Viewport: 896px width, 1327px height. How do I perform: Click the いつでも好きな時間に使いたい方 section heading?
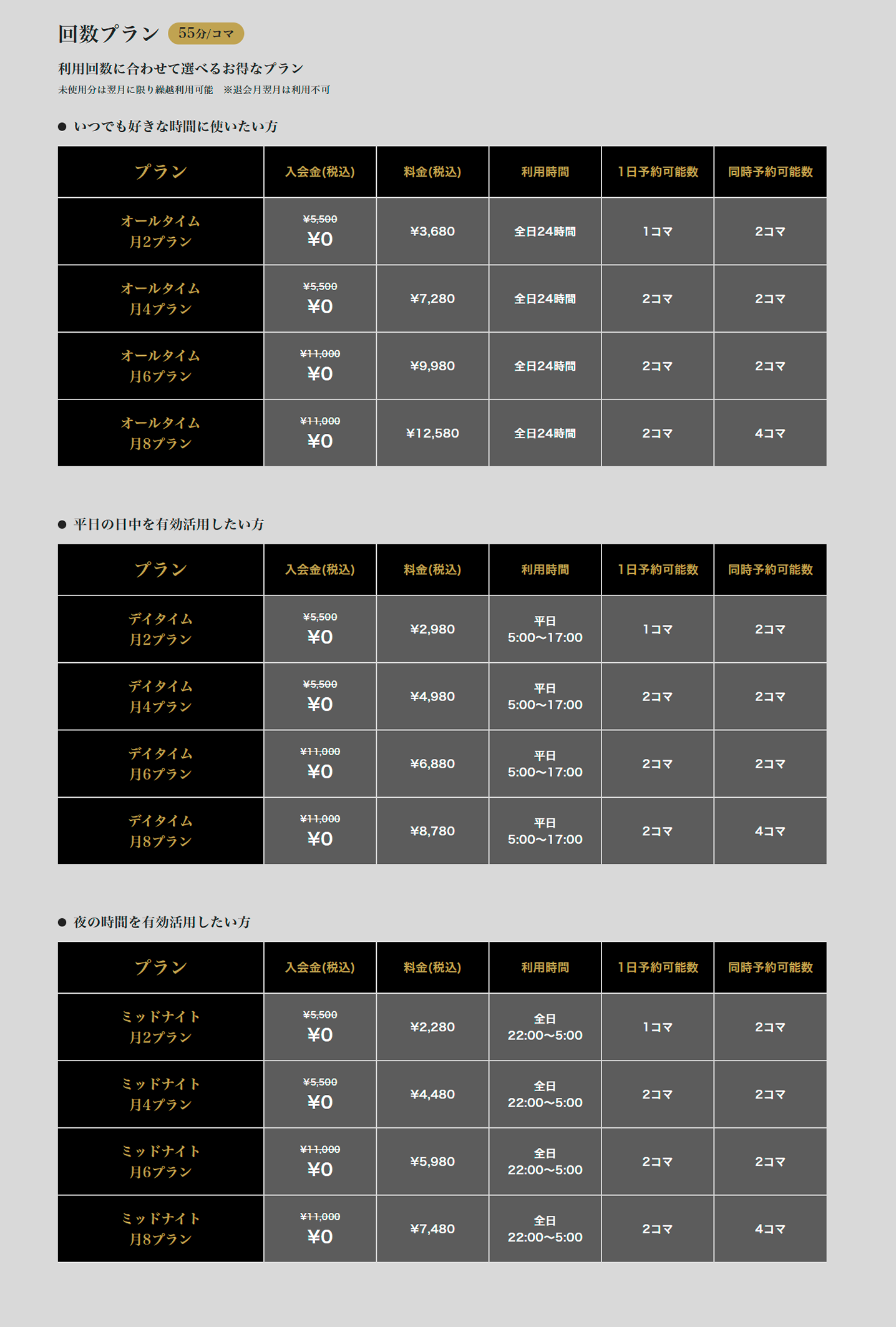175,127
